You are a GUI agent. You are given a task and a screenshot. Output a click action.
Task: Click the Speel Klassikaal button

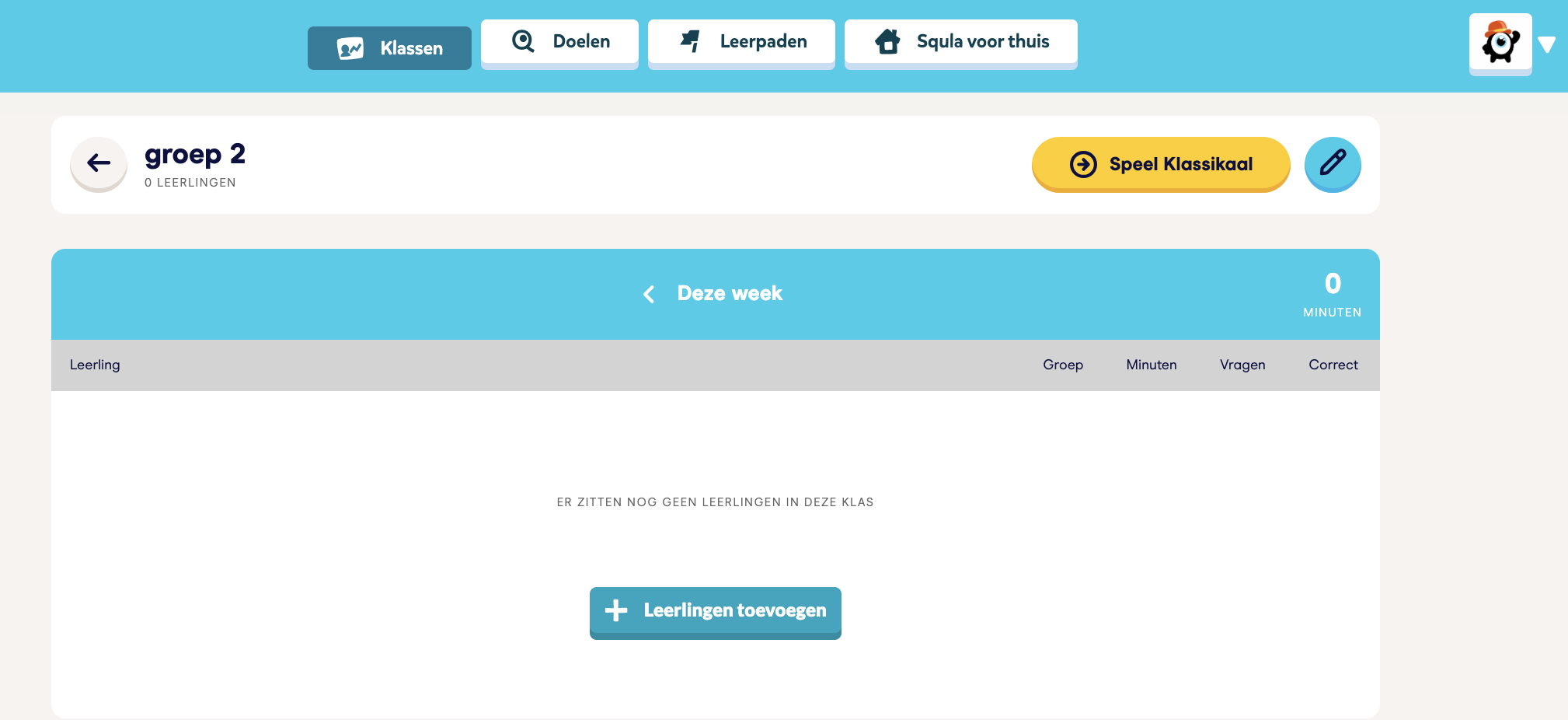click(1161, 164)
